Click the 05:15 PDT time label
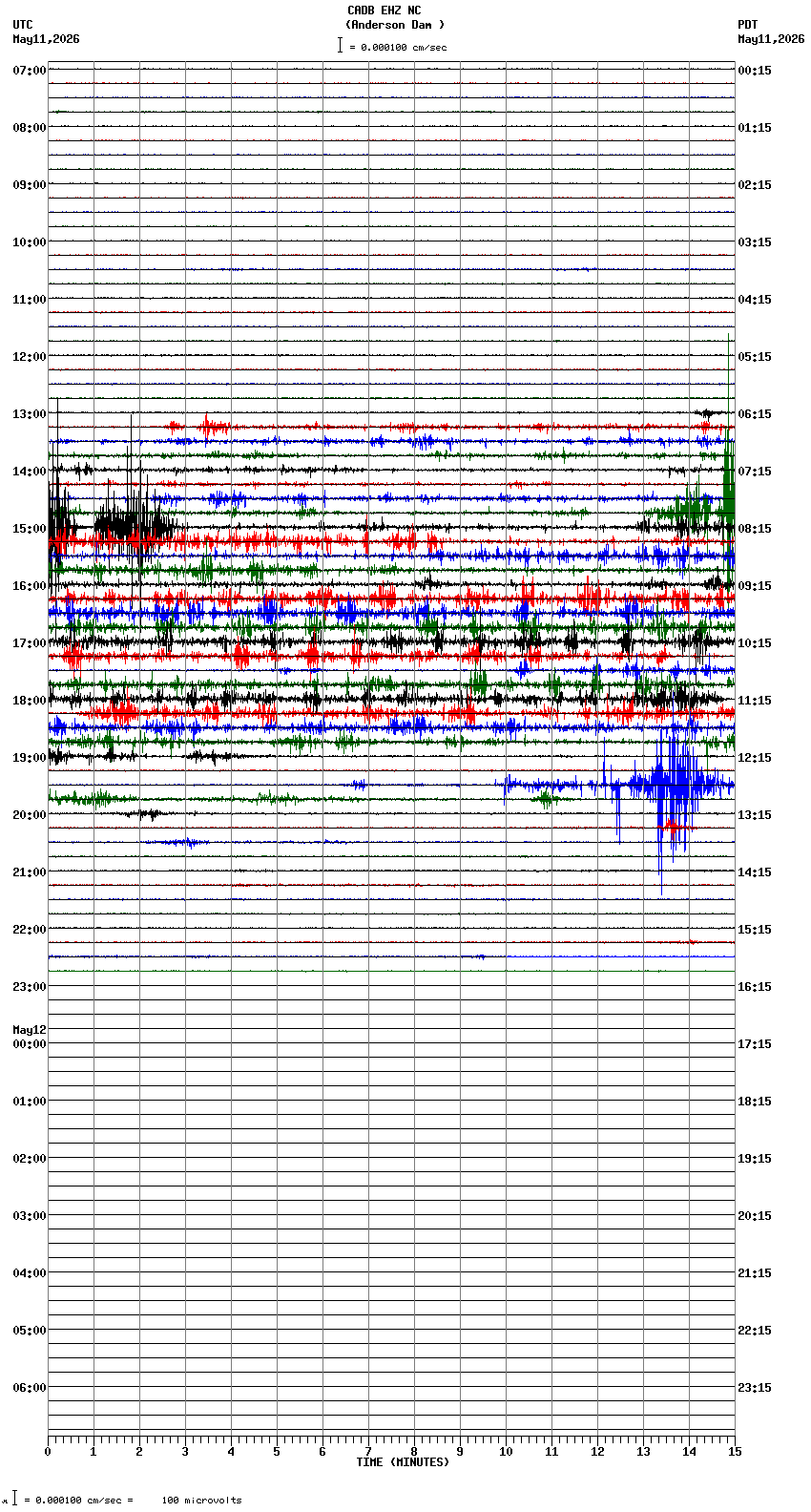The height and width of the screenshot is (1512, 811). click(755, 357)
